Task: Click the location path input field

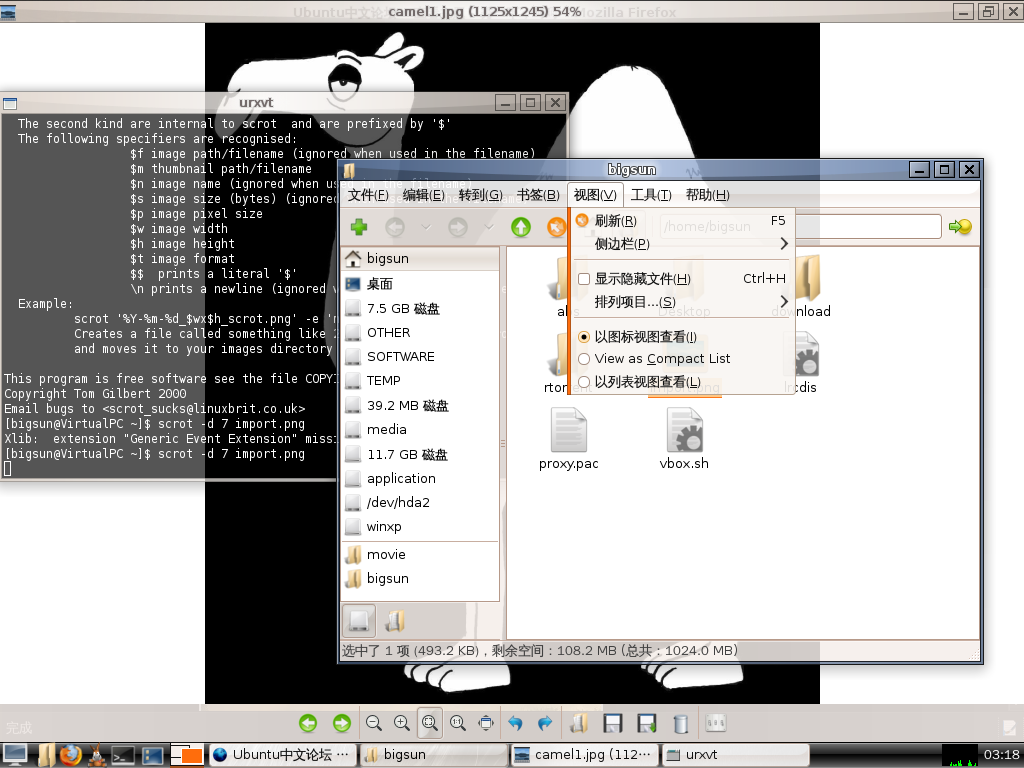Action: tap(800, 227)
